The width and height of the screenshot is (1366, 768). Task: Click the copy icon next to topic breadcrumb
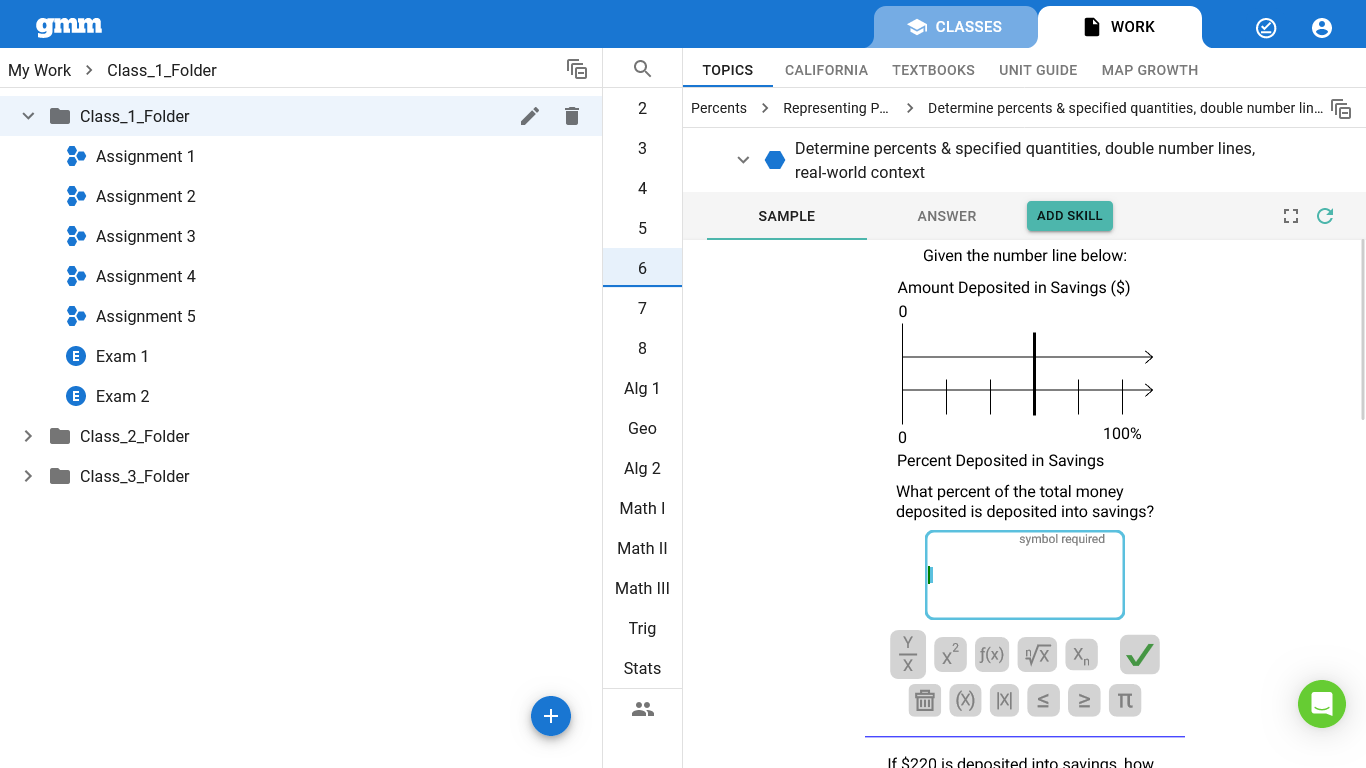[x=1342, y=109]
